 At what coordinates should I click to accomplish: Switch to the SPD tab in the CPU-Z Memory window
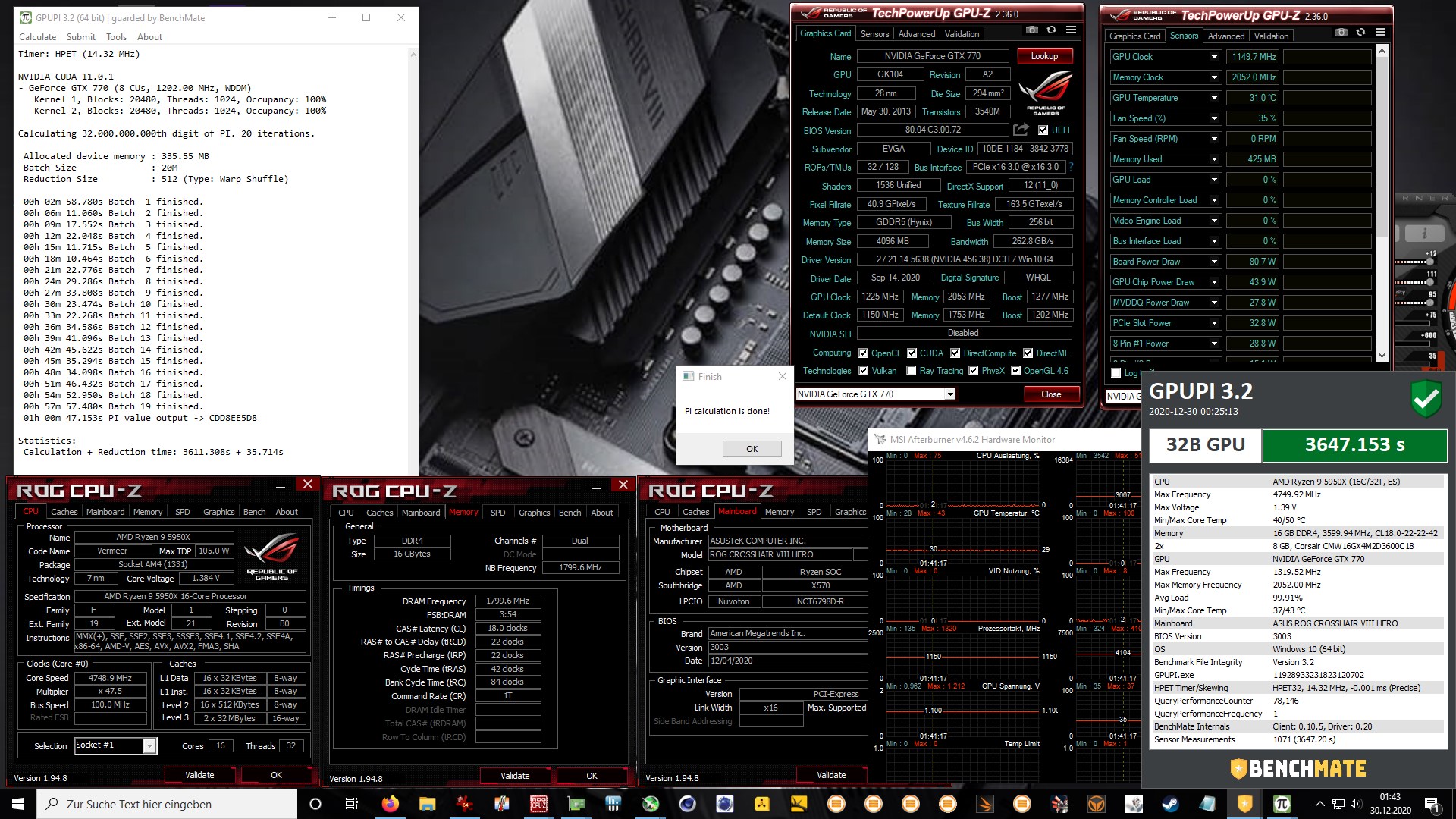[x=497, y=513]
